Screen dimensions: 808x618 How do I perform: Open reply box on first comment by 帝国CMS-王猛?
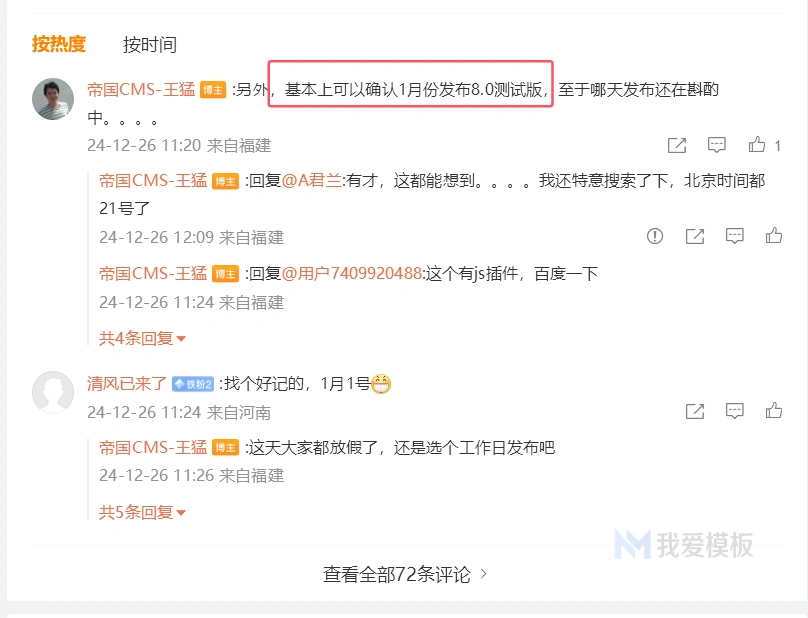716,145
